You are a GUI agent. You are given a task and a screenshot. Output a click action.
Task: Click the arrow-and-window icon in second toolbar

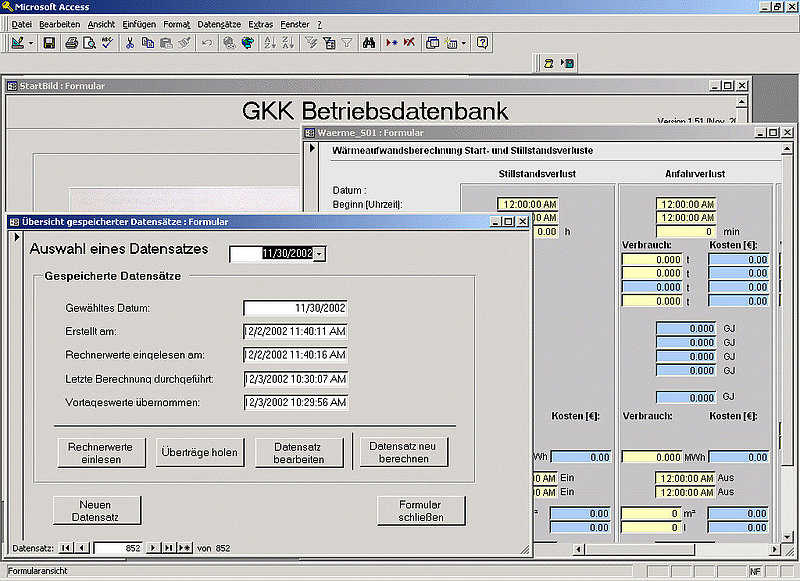point(567,63)
